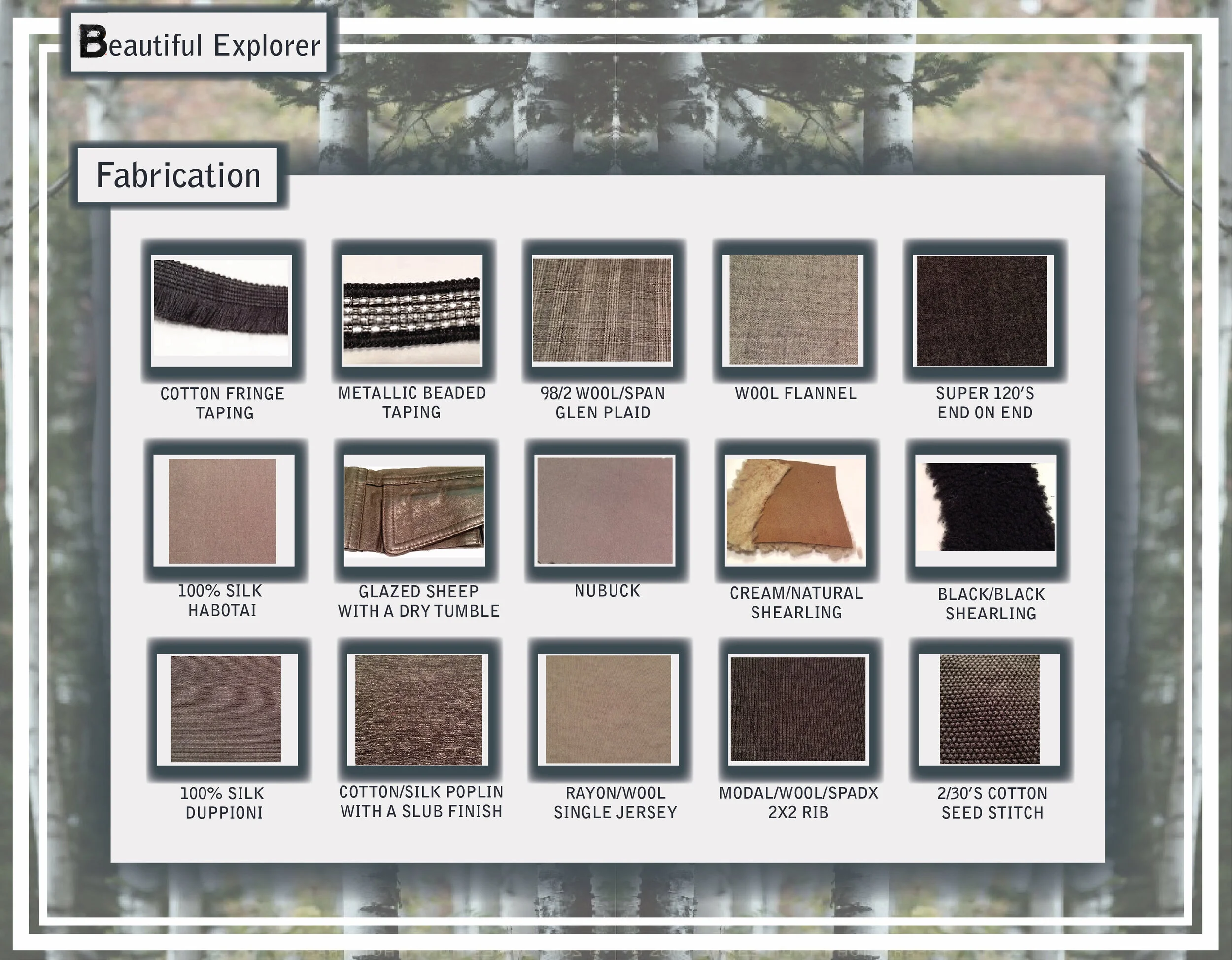This screenshot has height=960, width=1232.
Task: Click the 'BLACK/BLACK SHEARLING' label
Action: coord(991,604)
